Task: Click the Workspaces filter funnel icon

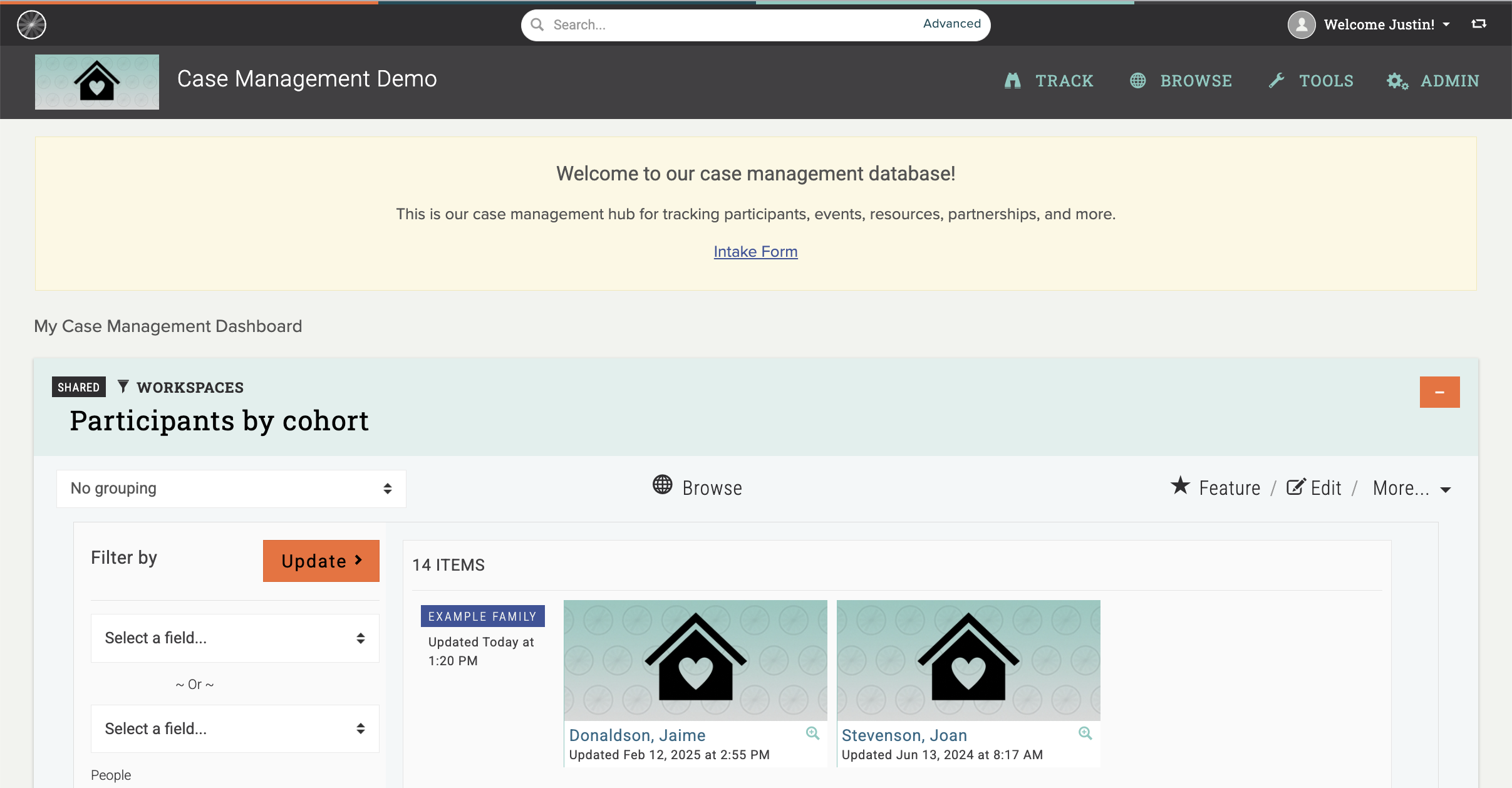Action: (x=123, y=386)
